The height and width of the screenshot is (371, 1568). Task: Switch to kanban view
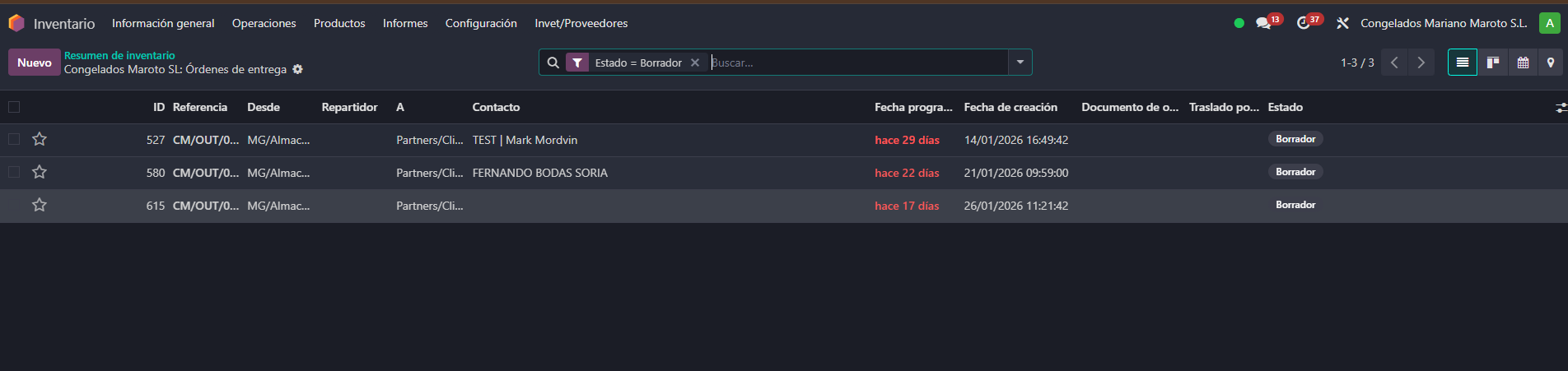tap(1492, 63)
